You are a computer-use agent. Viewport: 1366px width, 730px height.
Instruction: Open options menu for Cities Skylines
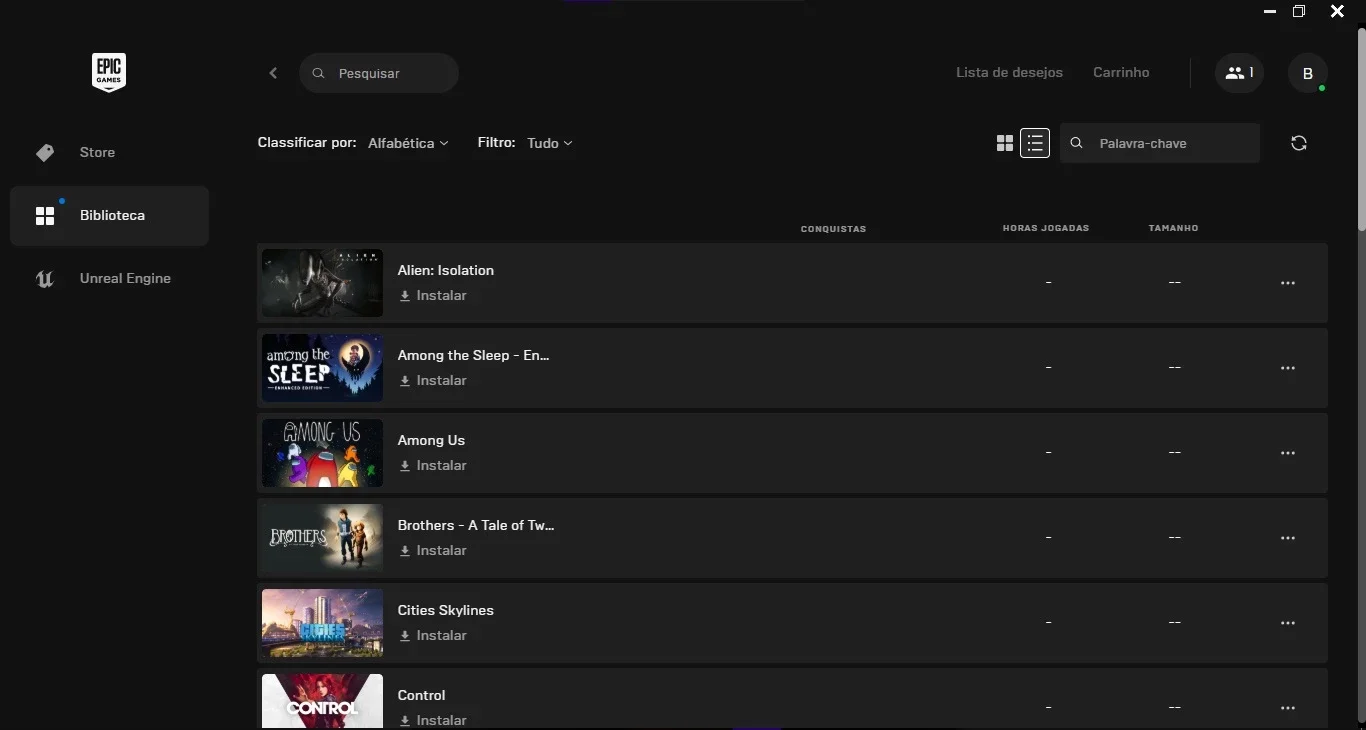[1288, 623]
